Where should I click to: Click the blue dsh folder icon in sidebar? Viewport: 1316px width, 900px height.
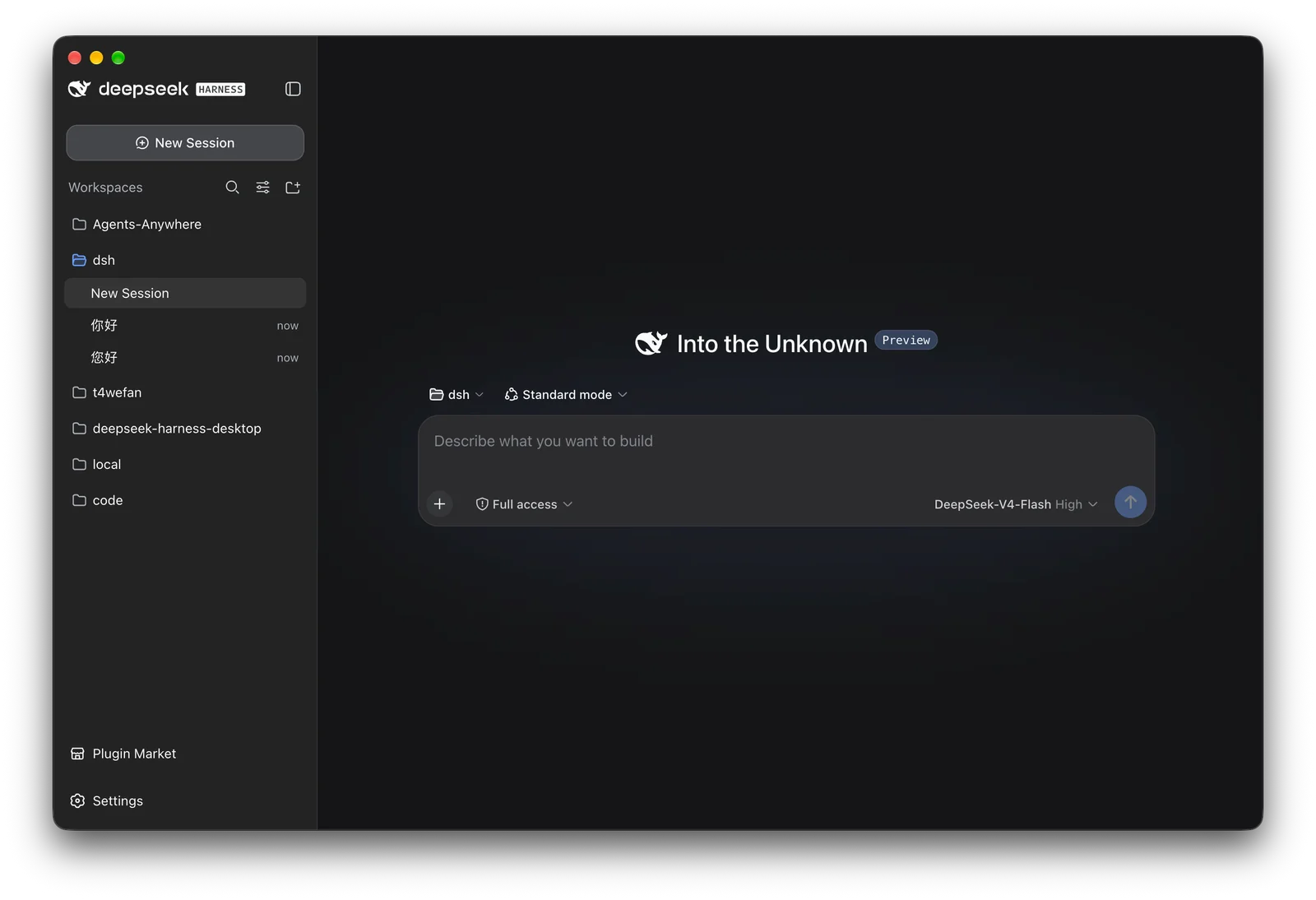pyautogui.click(x=79, y=260)
